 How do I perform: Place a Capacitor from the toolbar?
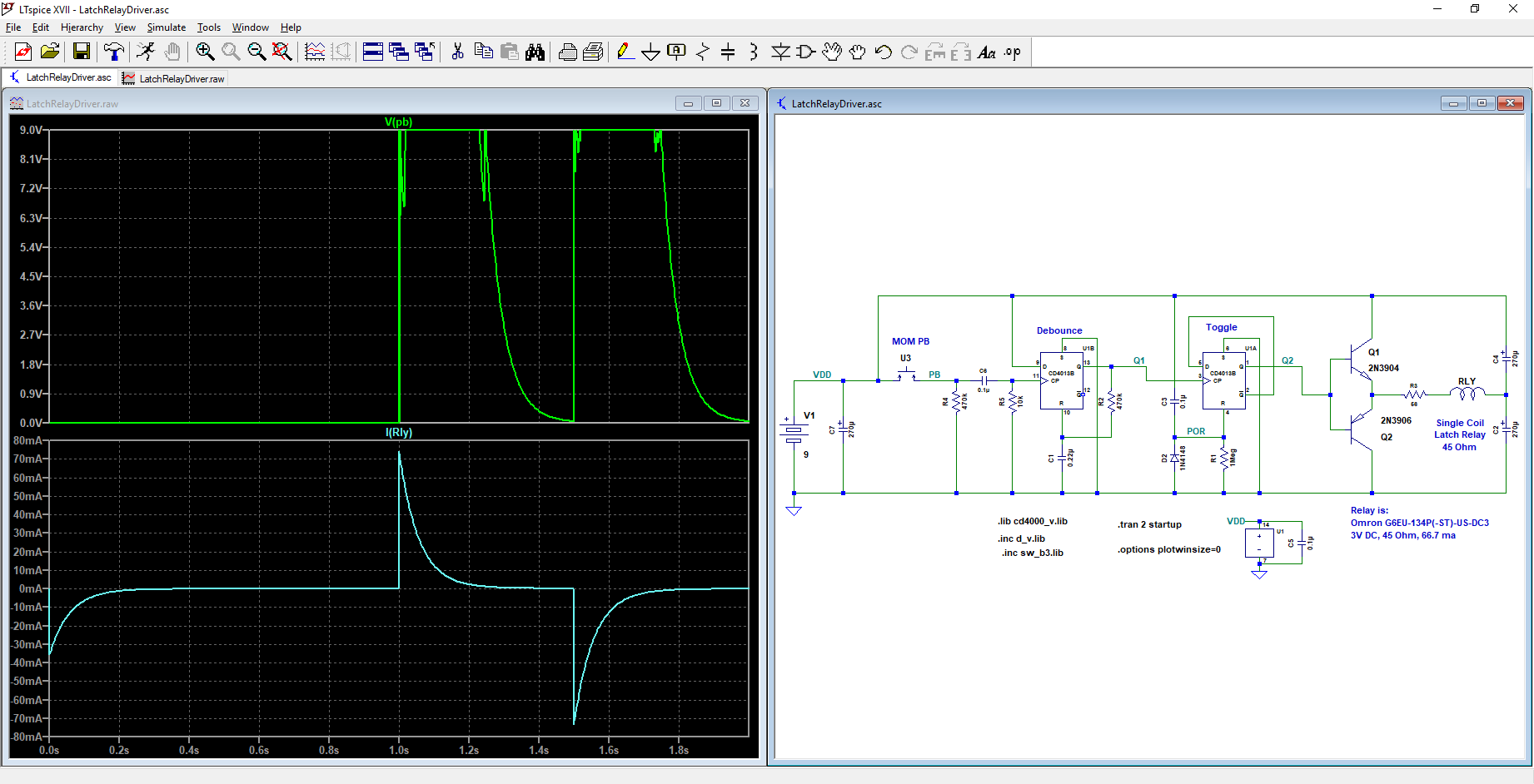728,52
